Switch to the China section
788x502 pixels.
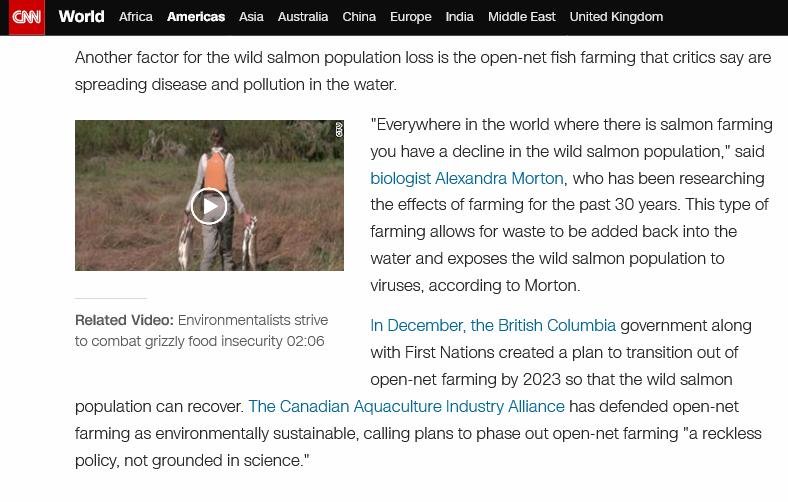tap(359, 17)
